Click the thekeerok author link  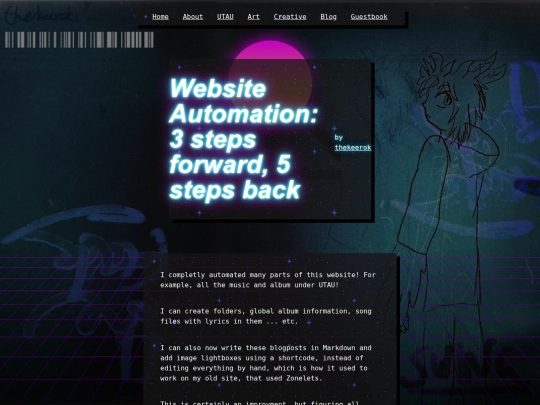pyautogui.click(x=353, y=147)
